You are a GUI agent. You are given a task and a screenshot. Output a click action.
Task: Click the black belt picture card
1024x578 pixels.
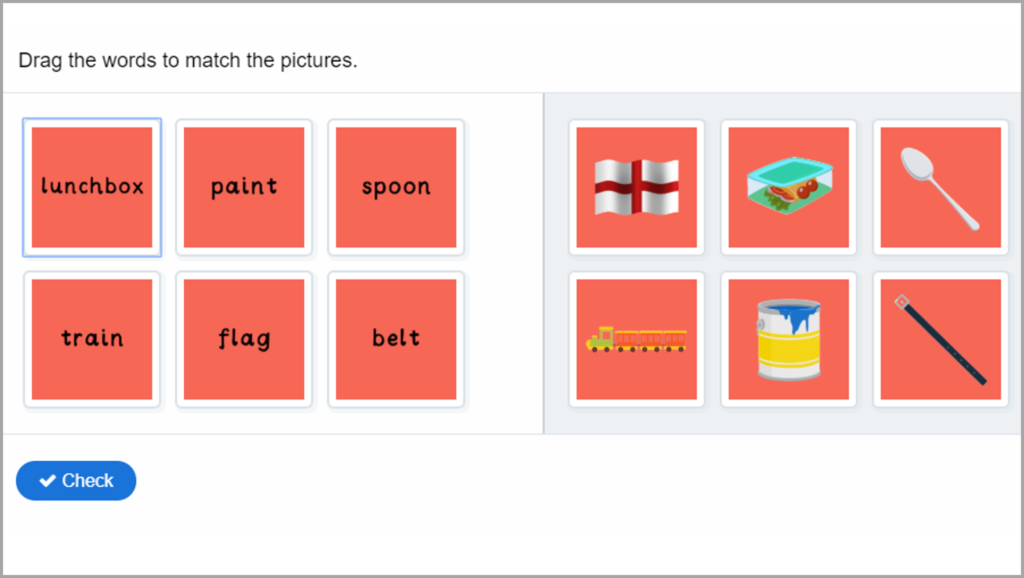point(941,339)
